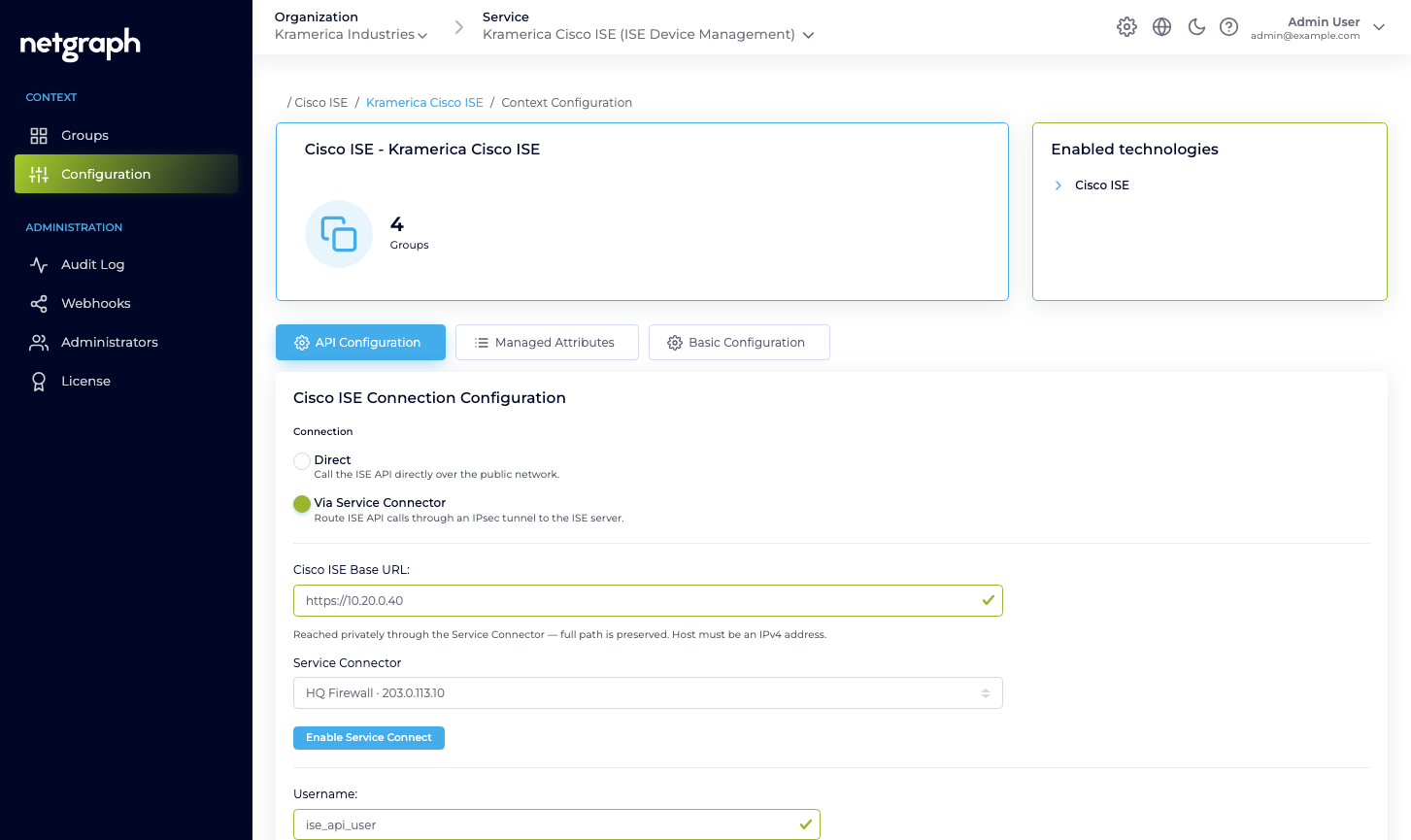This screenshot has width=1411, height=840.
Task: Click the Cisco ISE Base URL field
Action: (648, 600)
